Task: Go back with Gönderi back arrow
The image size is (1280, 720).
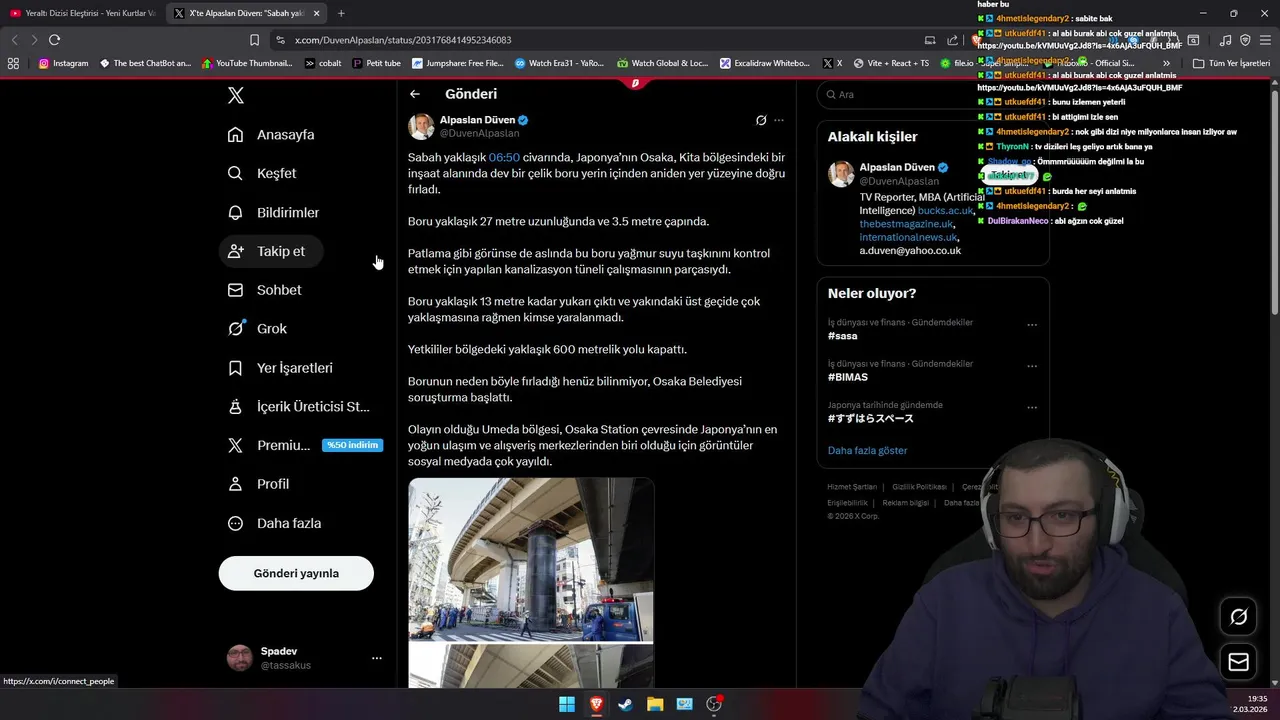Action: tap(415, 94)
